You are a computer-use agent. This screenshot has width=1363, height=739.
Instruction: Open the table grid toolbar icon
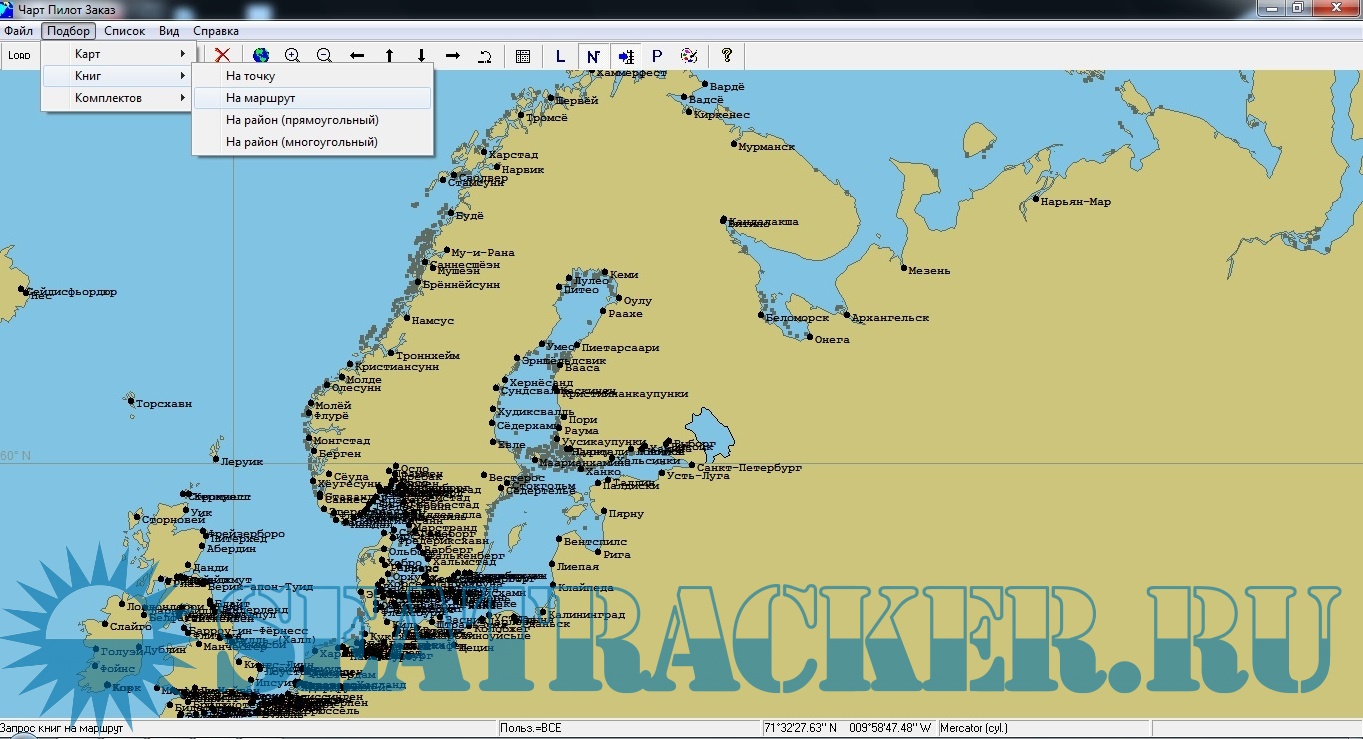click(523, 56)
